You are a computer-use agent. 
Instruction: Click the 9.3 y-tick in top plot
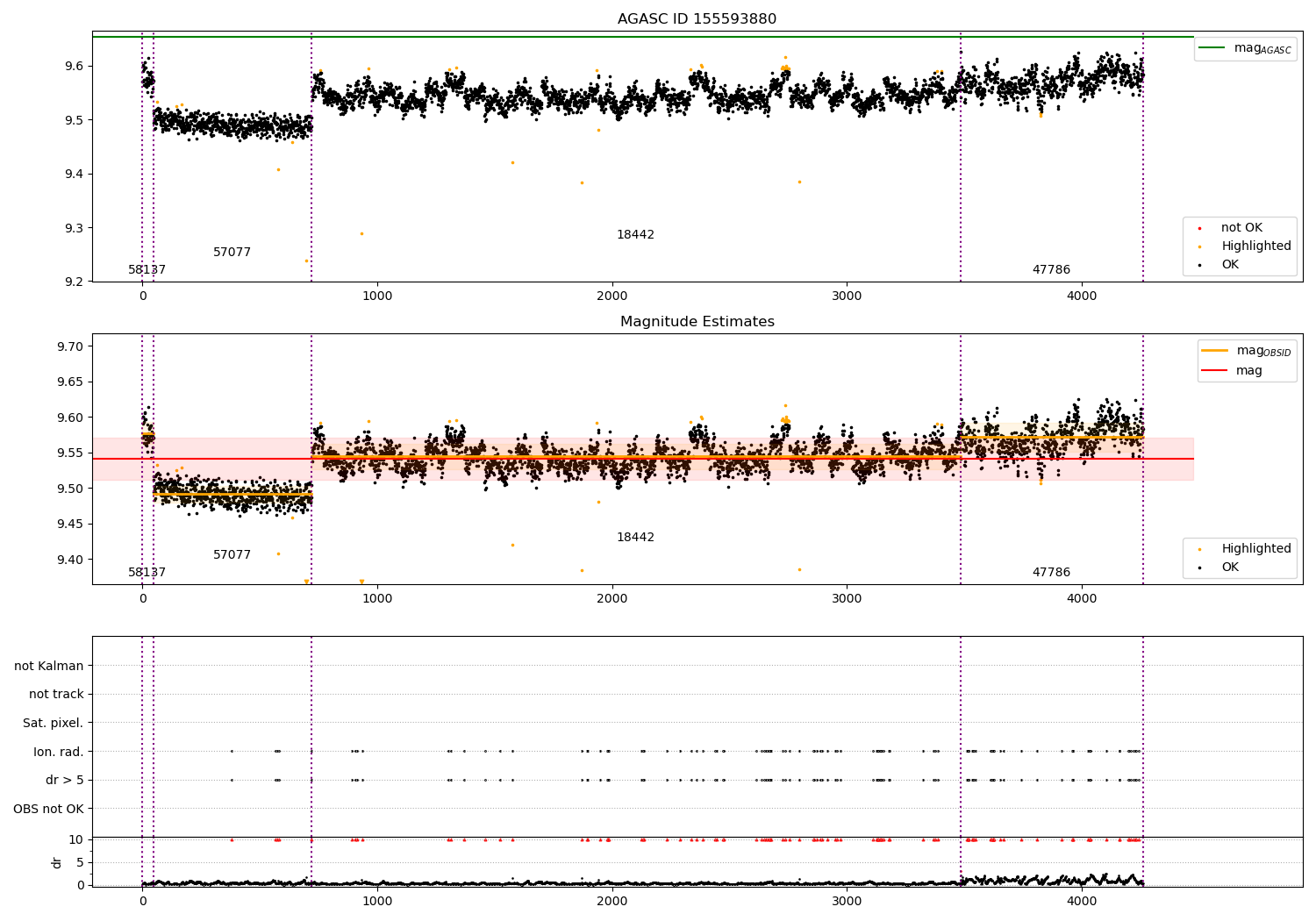coord(75,228)
